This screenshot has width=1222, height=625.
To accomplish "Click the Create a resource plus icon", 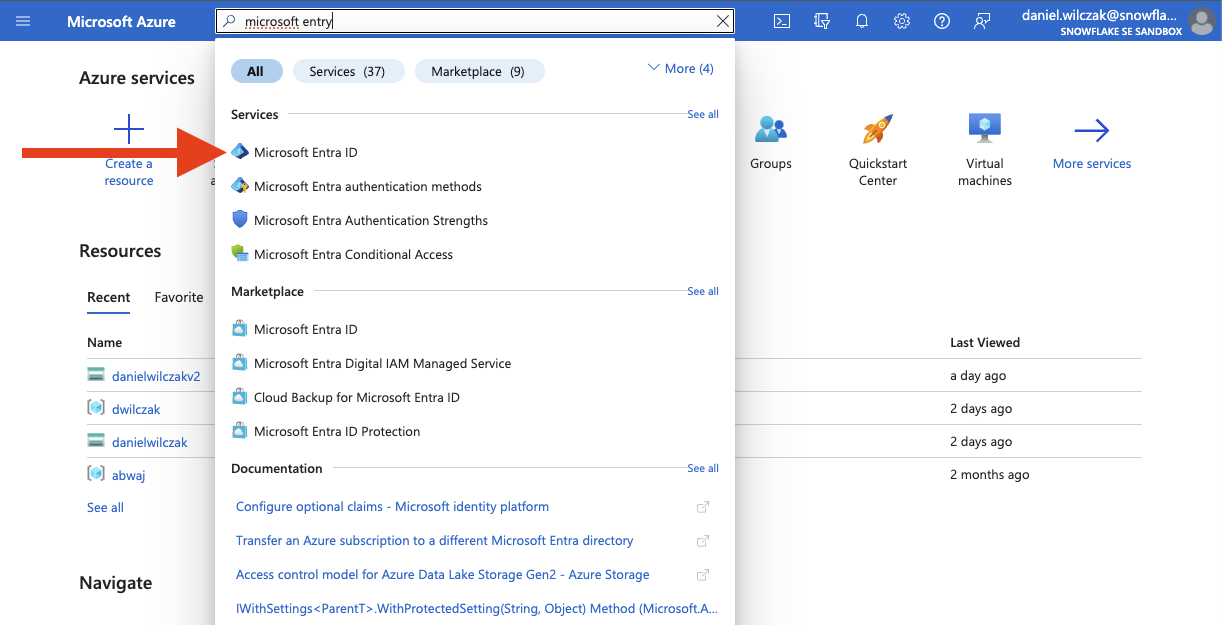I will (x=129, y=130).
